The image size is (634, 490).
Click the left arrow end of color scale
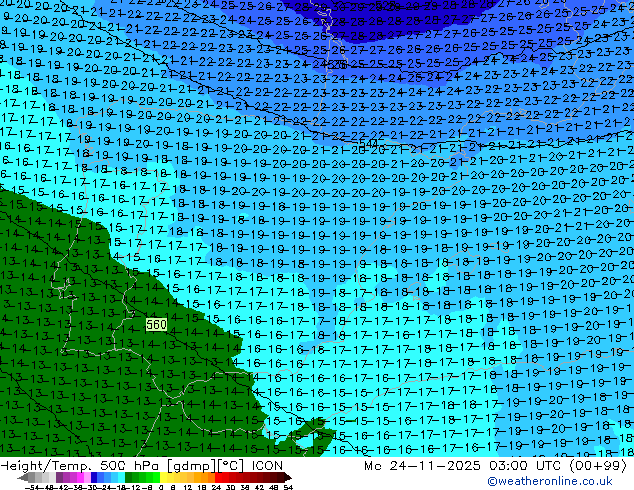[x=23, y=477]
